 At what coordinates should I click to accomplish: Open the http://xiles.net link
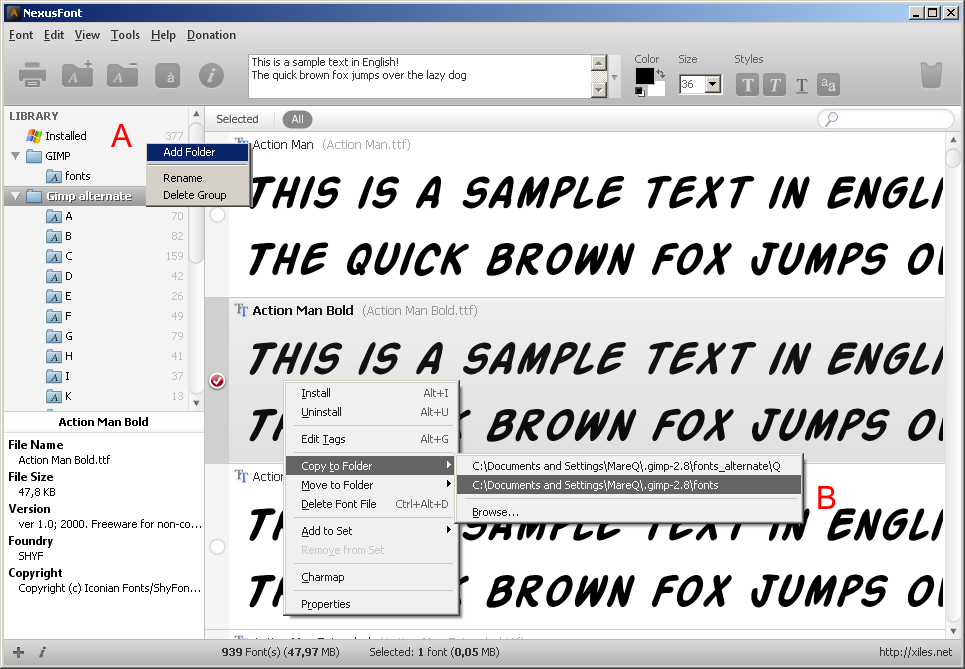tap(915, 652)
